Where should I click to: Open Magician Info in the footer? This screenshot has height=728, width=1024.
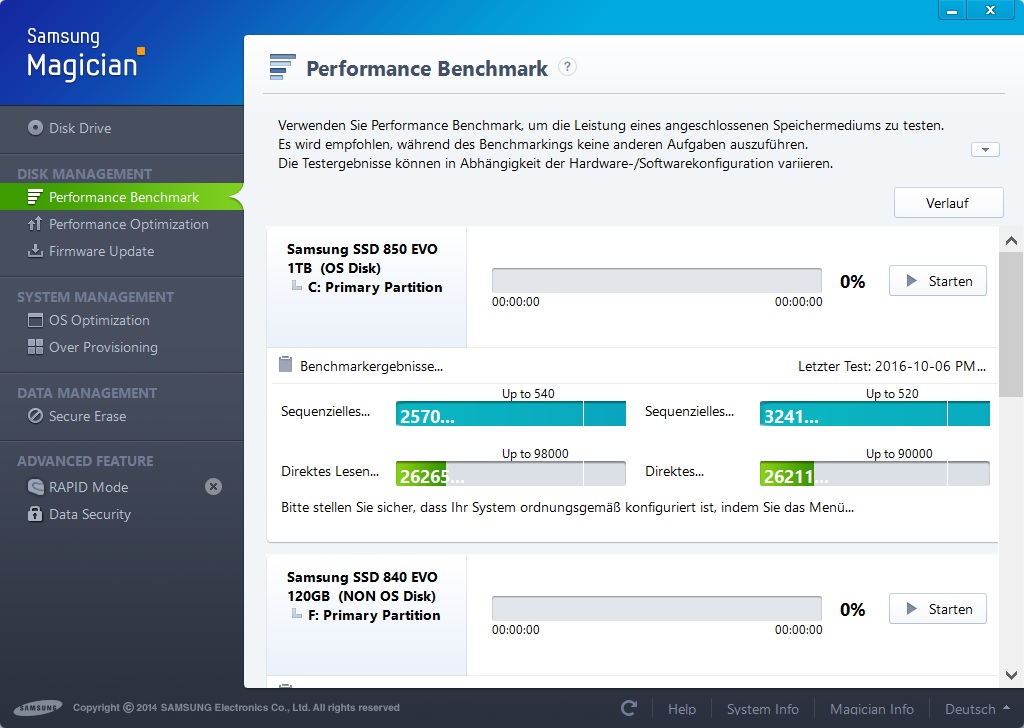tap(872, 709)
